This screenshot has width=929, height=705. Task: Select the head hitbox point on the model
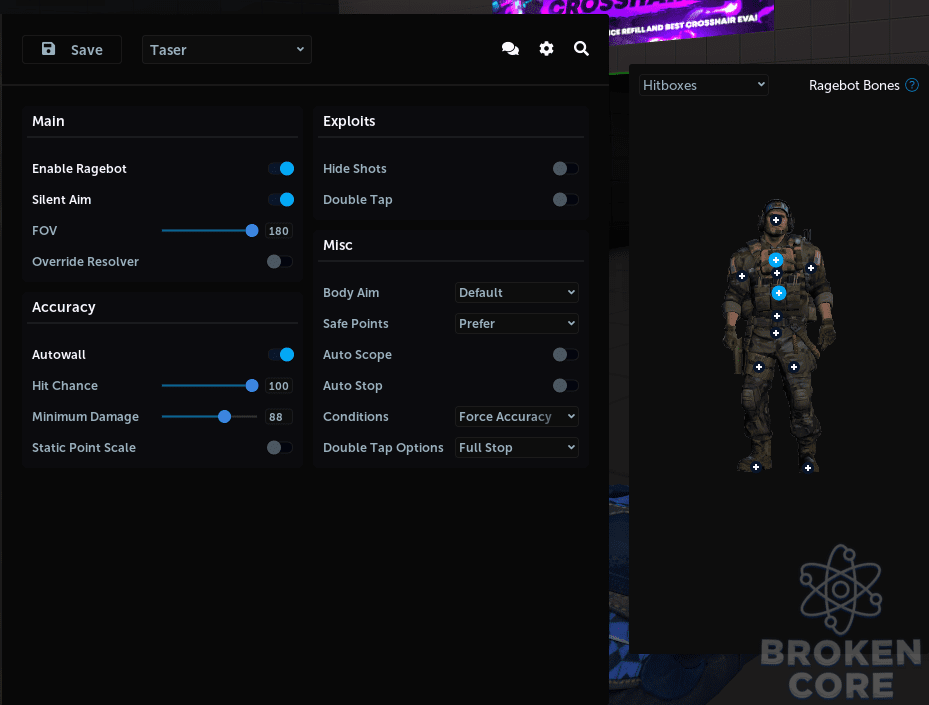point(776,220)
